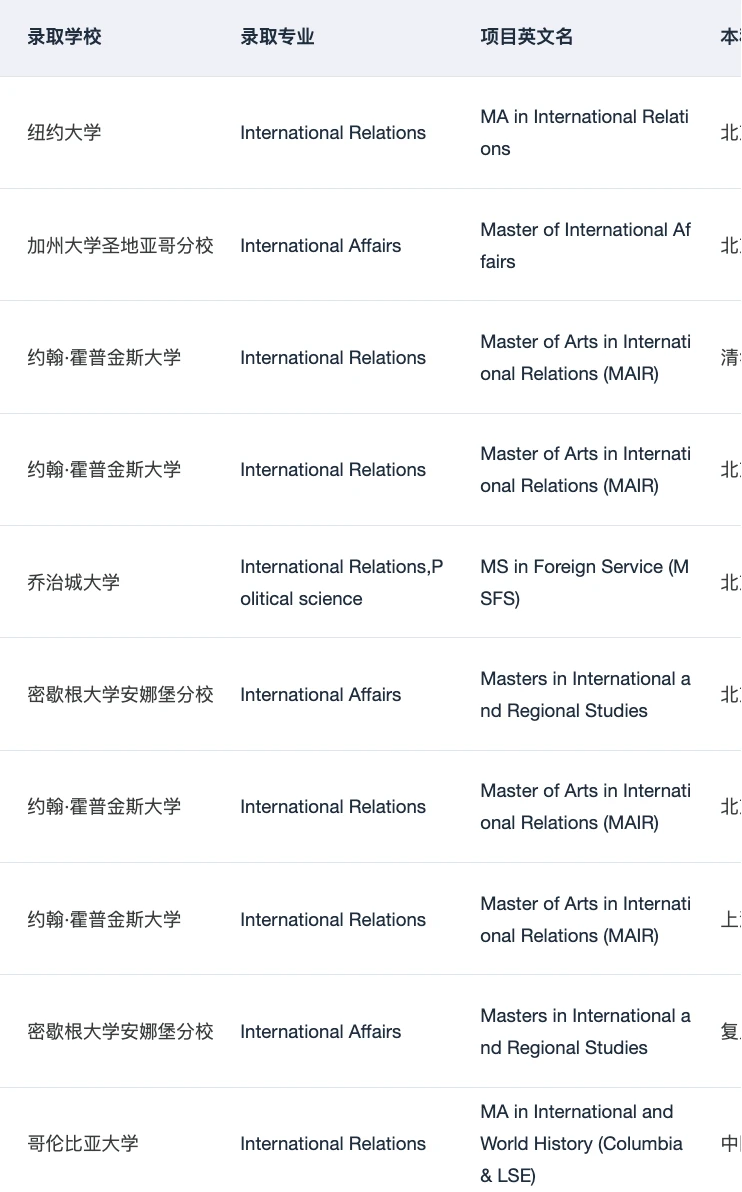Click the 录取学校 column header
The image size is (742, 1192).
(65, 36)
